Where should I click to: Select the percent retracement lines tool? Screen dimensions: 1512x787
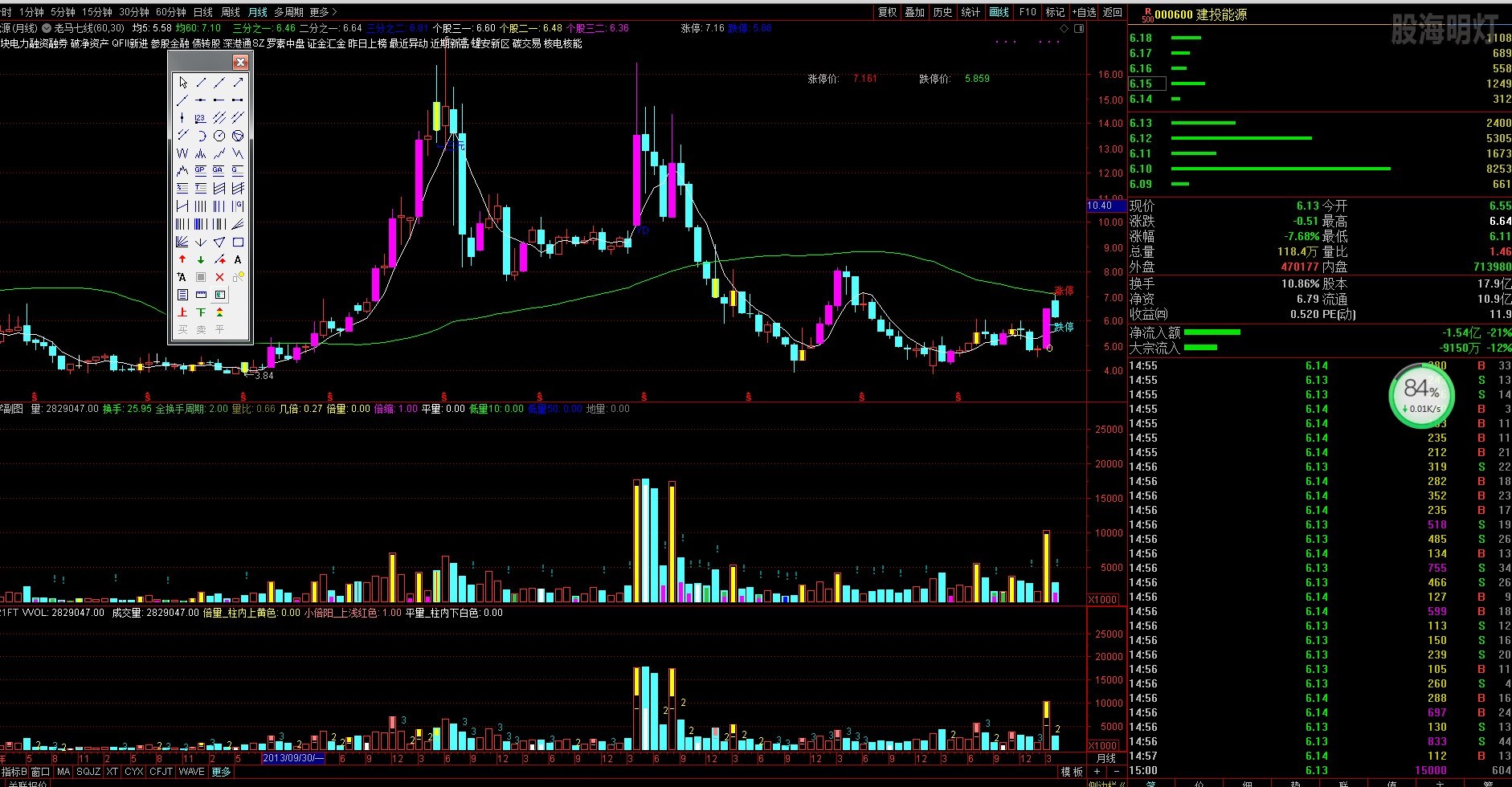pos(182,188)
